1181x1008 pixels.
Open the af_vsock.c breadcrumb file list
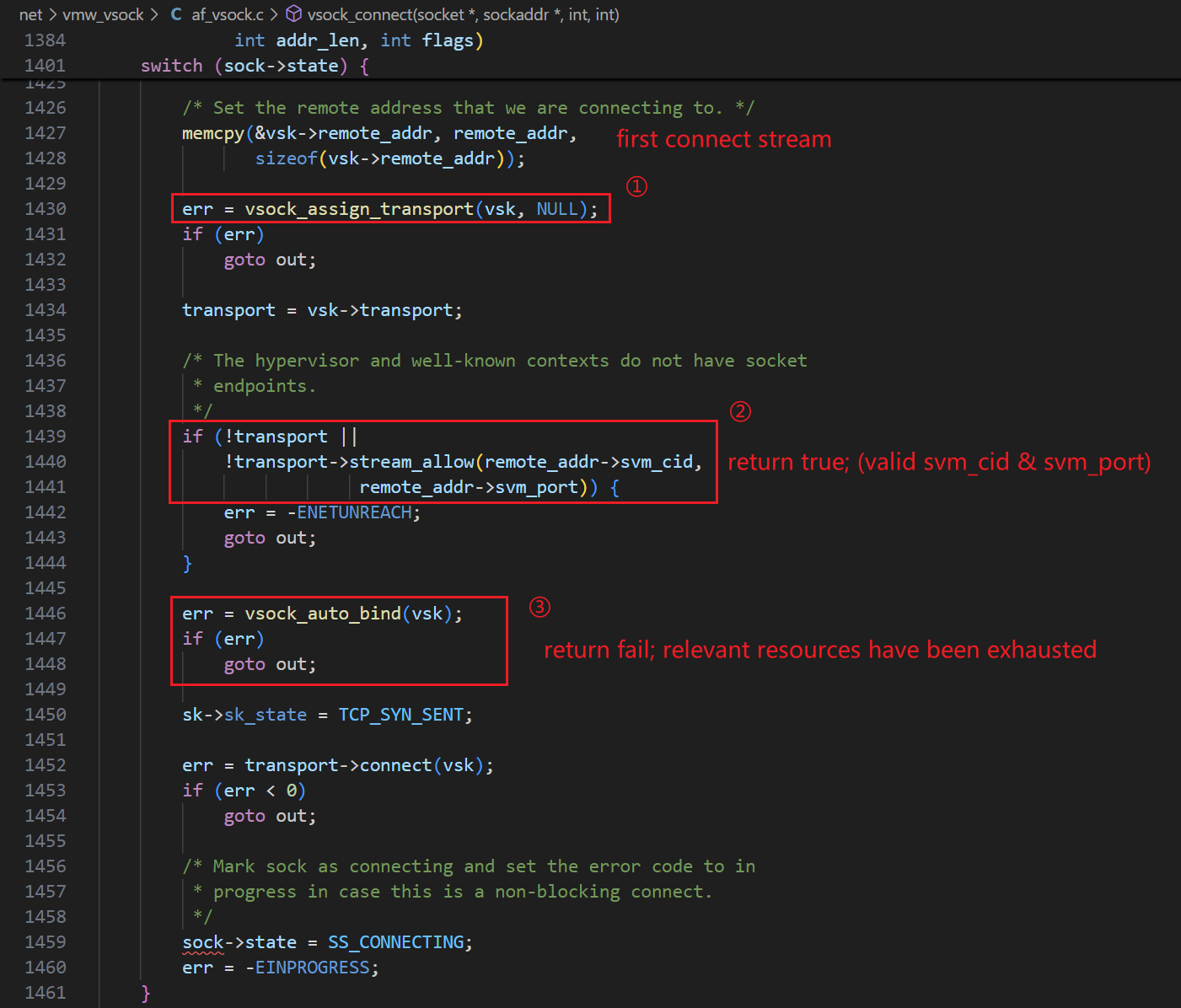tap(227, 14)
